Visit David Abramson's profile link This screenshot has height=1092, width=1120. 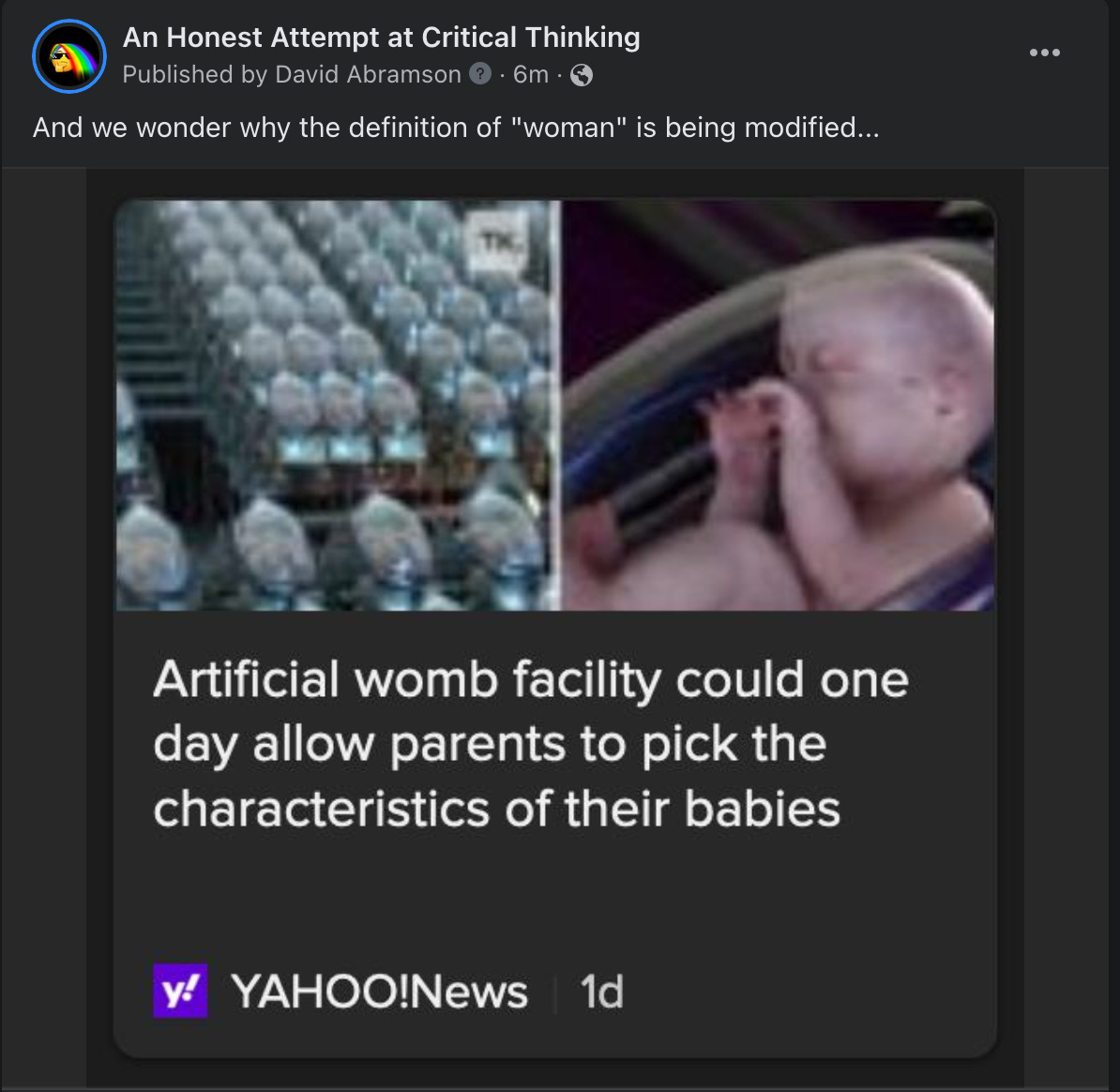click(368, 74)
